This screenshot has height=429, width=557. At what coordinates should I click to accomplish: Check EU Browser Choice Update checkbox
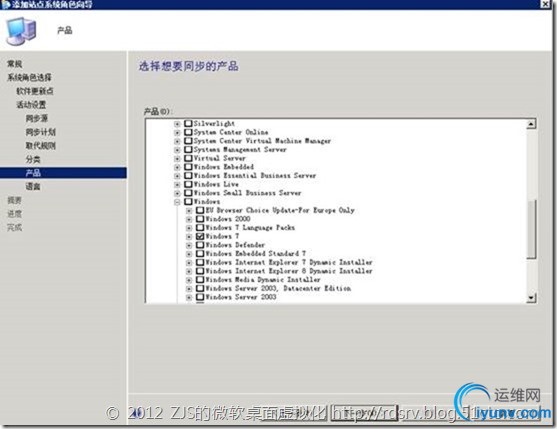pos(200,210)
